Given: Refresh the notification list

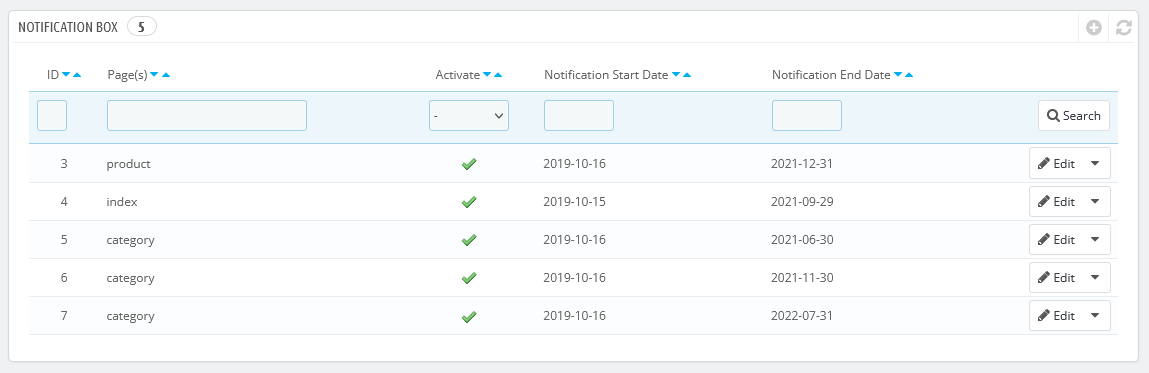Looking at the screenshot, I should click(x=1123, y=28).
